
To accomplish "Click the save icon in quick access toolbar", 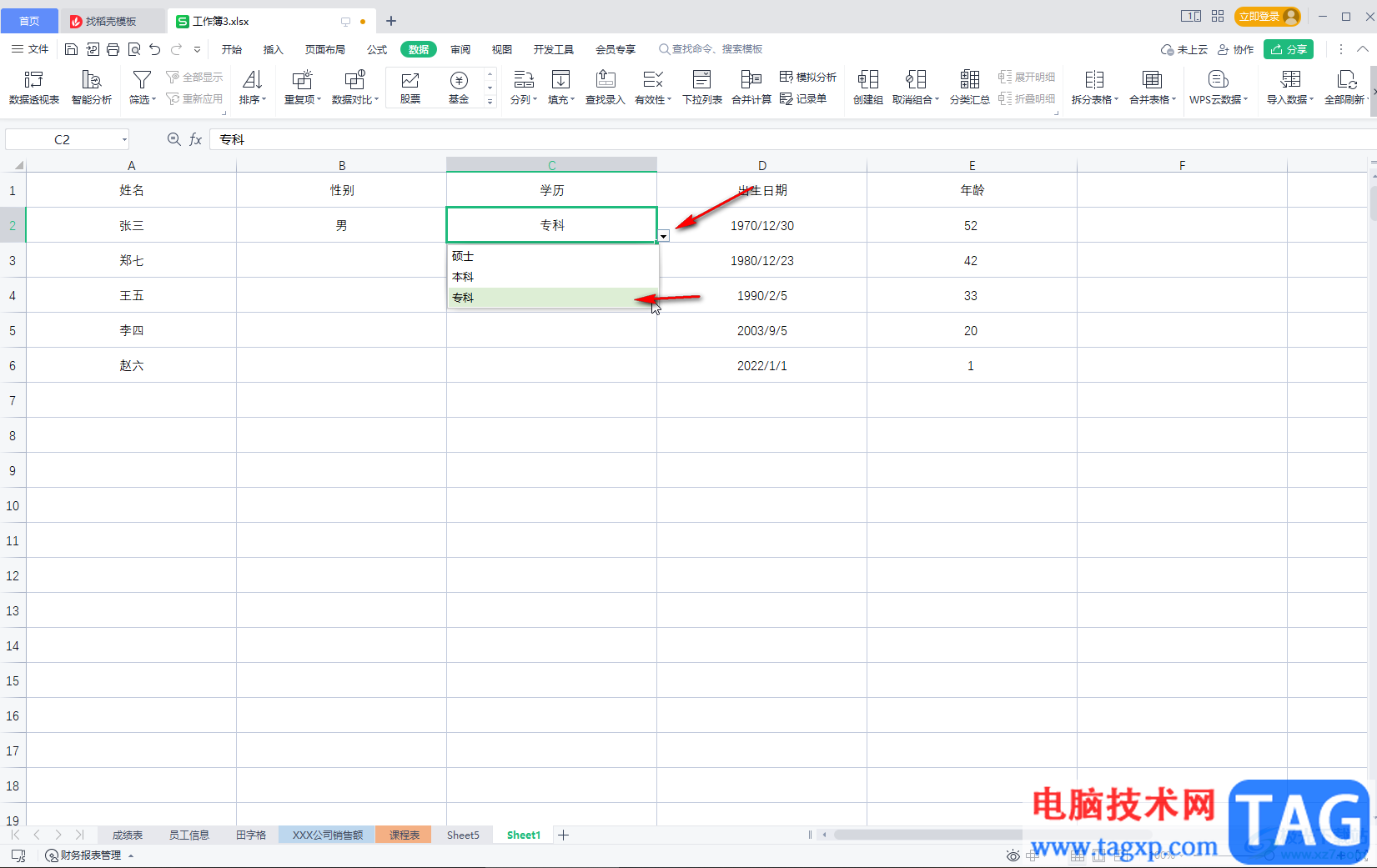I will [x=71, y=49].
